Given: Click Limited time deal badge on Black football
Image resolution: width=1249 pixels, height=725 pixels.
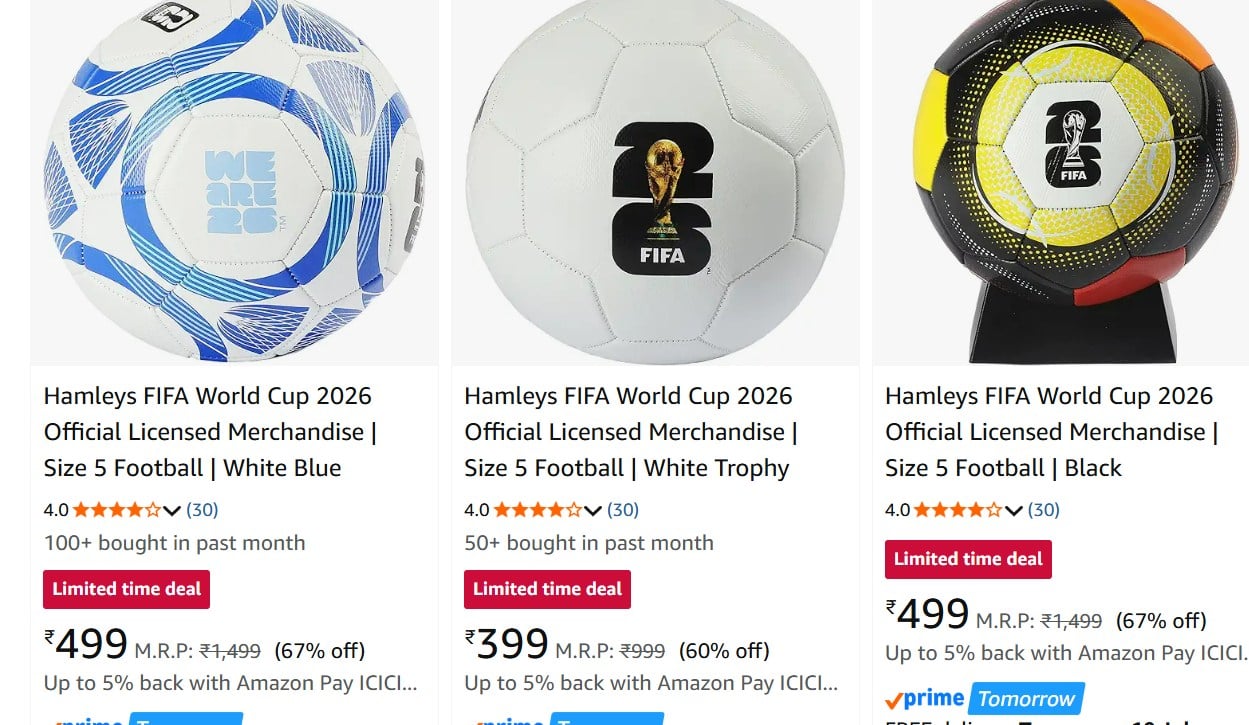Looking at the screenshot, I should pyautogui.click(x=969, y=559).
